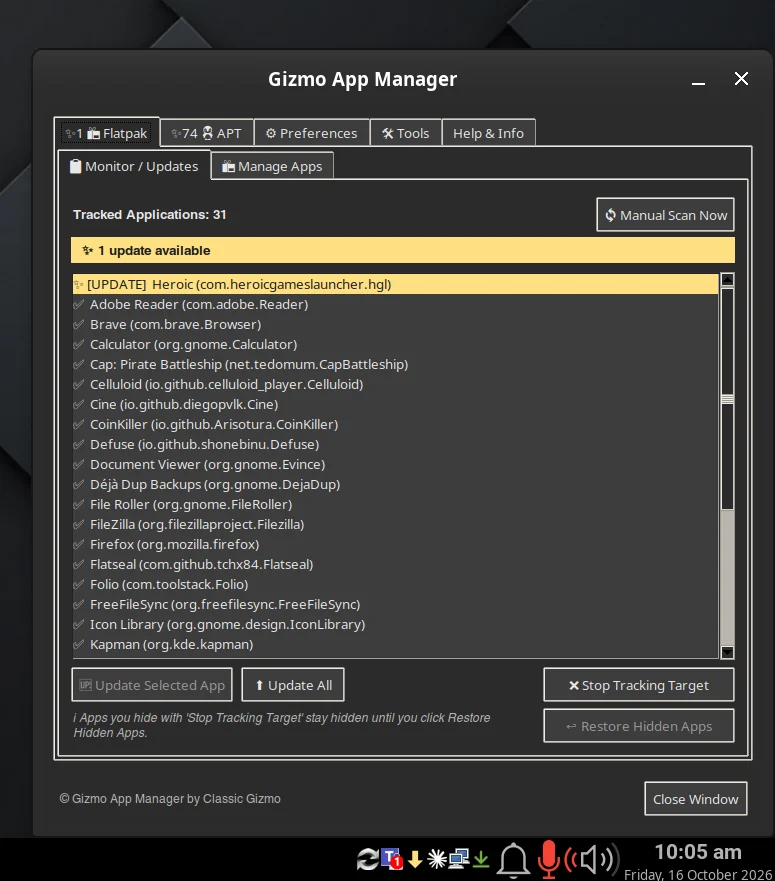The image size is (775, 881).
Task: Select File Roller row
Action: (x=395, y=505)
